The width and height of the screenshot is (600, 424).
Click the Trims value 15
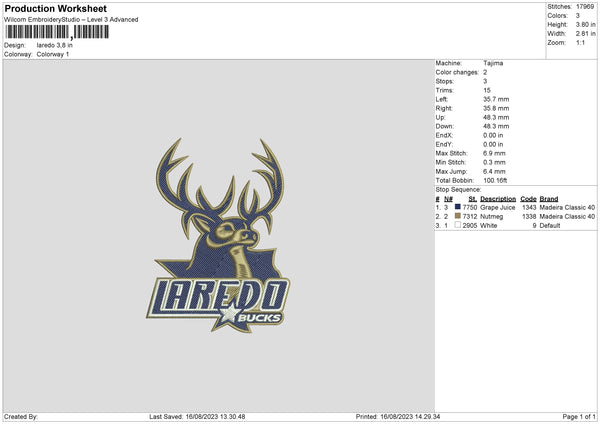487,90
